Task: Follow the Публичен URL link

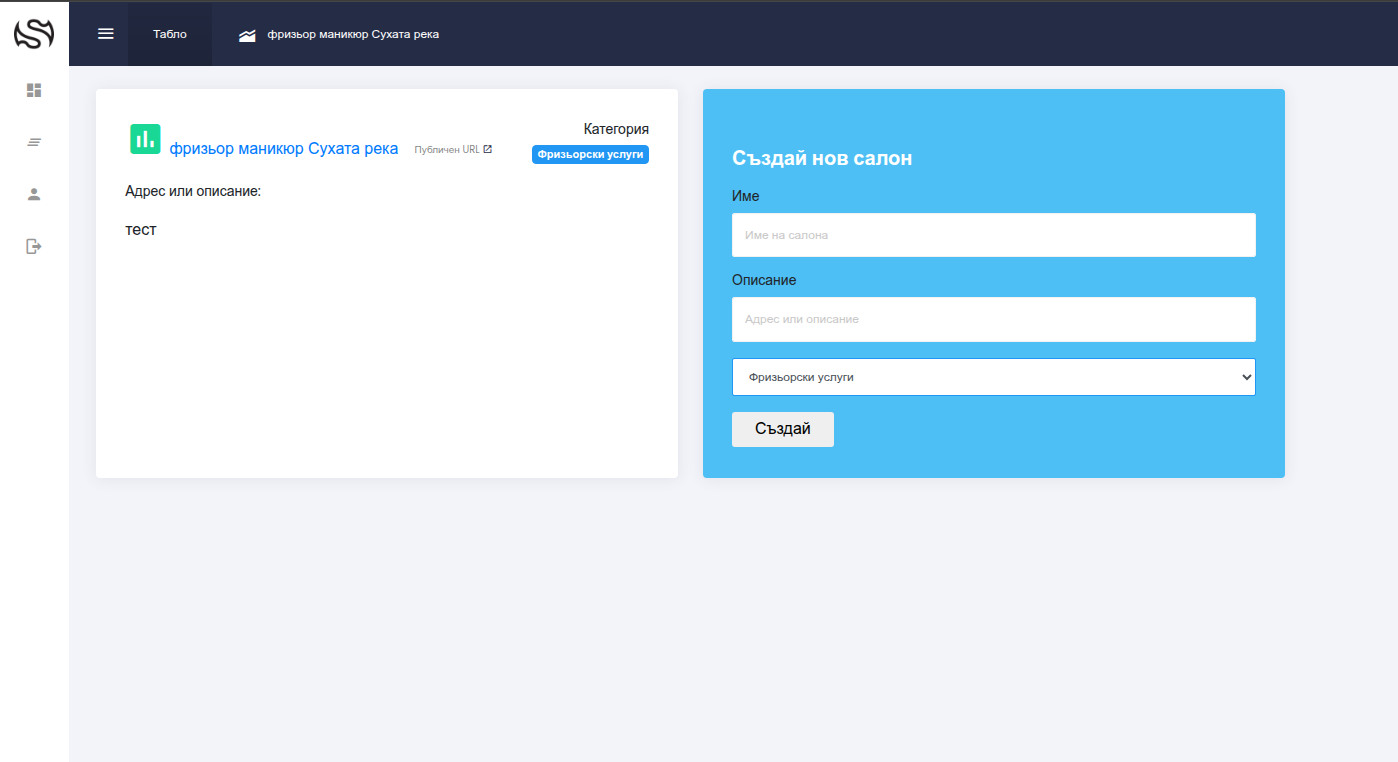Action: [x=447, y=149]
